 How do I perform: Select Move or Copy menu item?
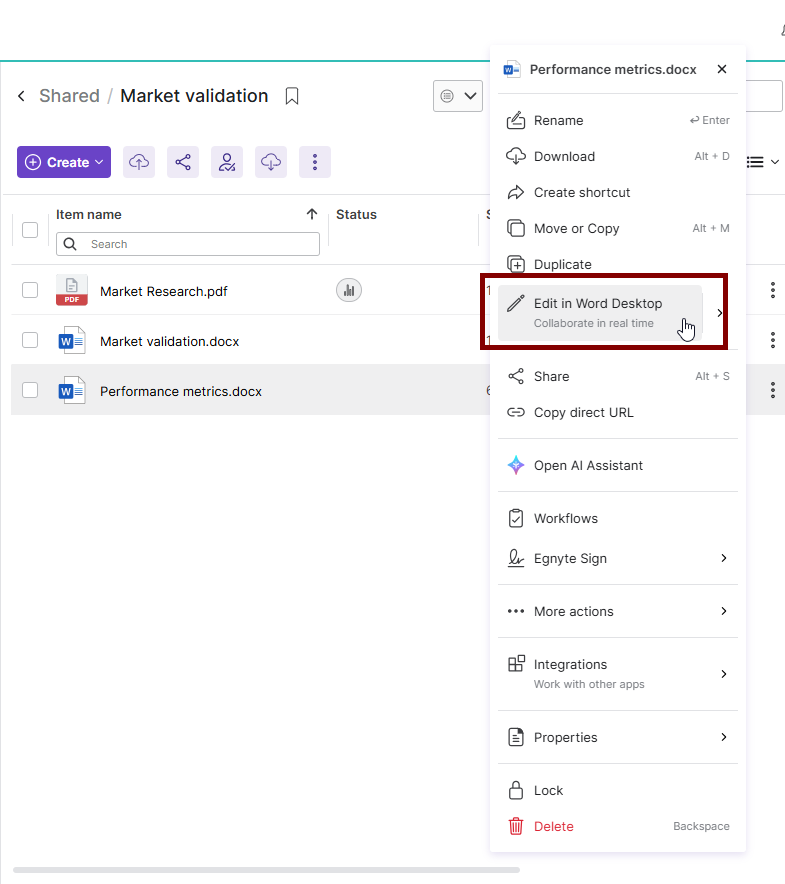(x=618, y=229)
